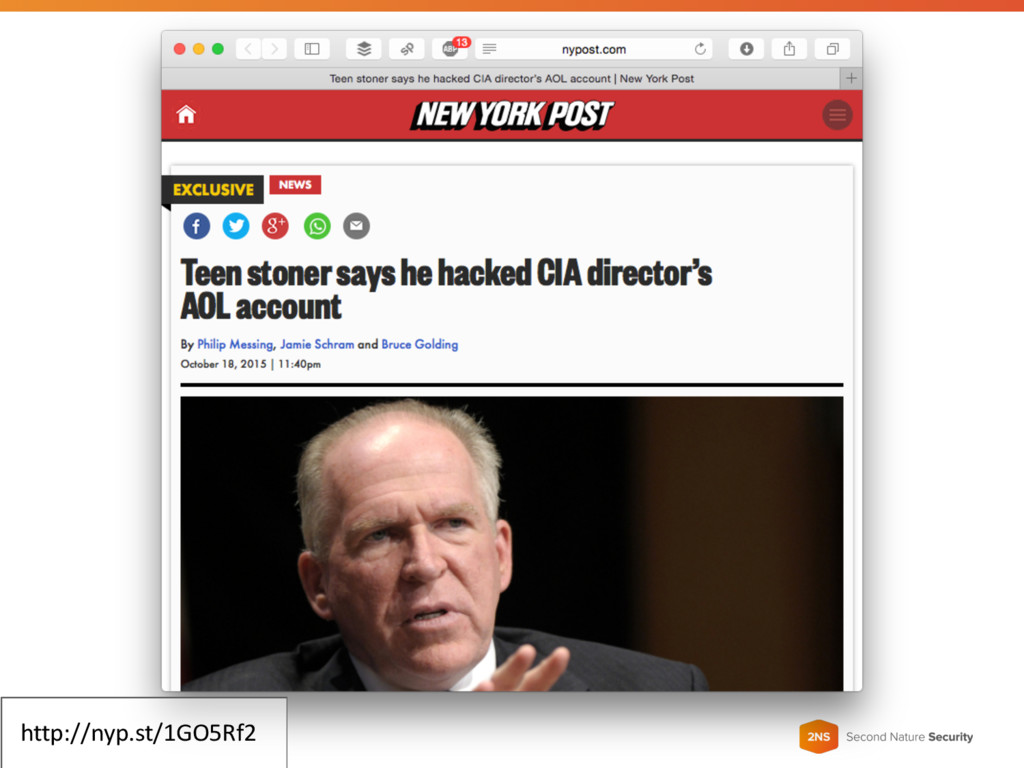Open the hamburger menu in red header
The height and width of the screenshot is (768, 1024).
point(837,115)
